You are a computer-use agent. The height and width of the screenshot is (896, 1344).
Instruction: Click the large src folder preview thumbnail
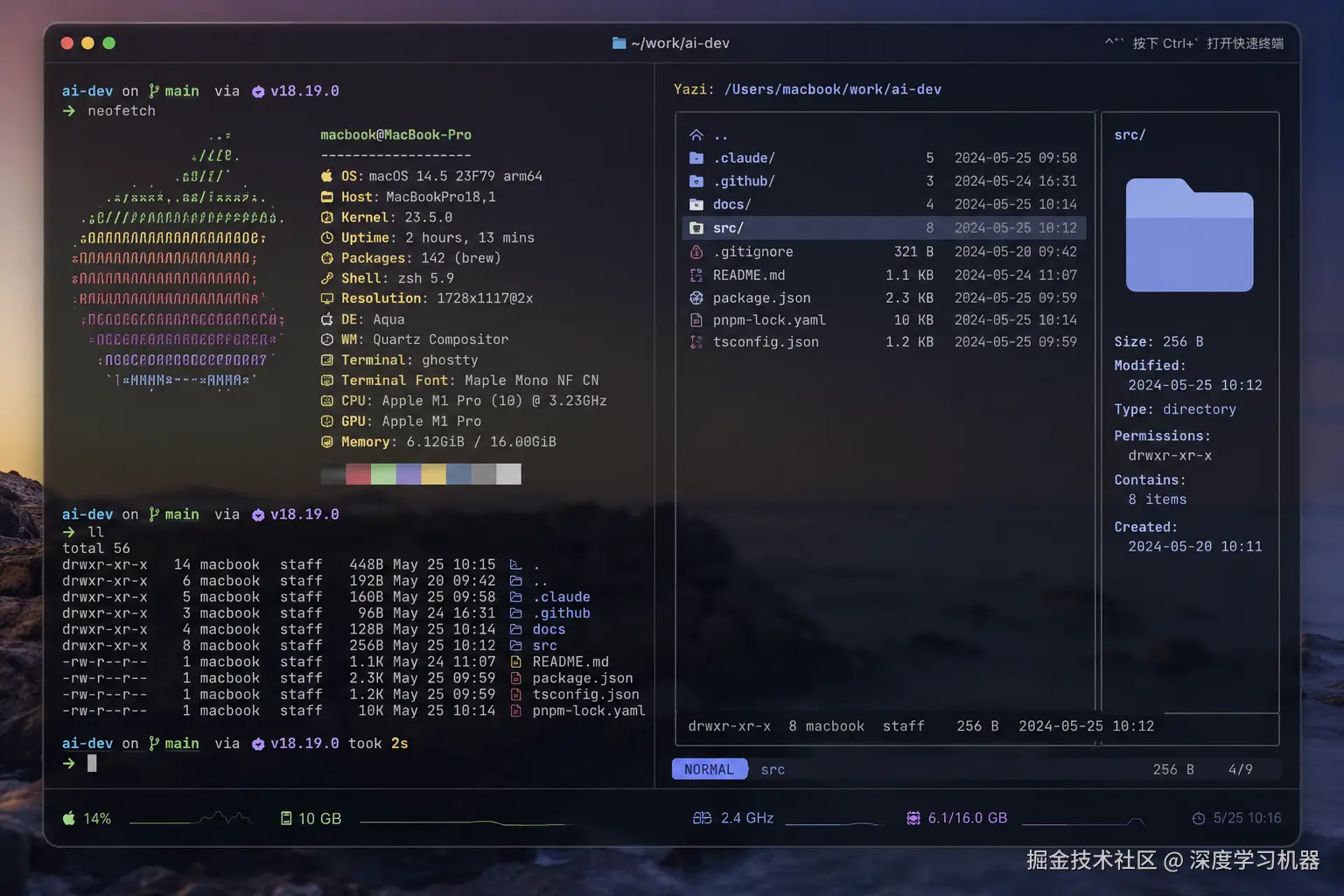click(x=1189, y=234)
